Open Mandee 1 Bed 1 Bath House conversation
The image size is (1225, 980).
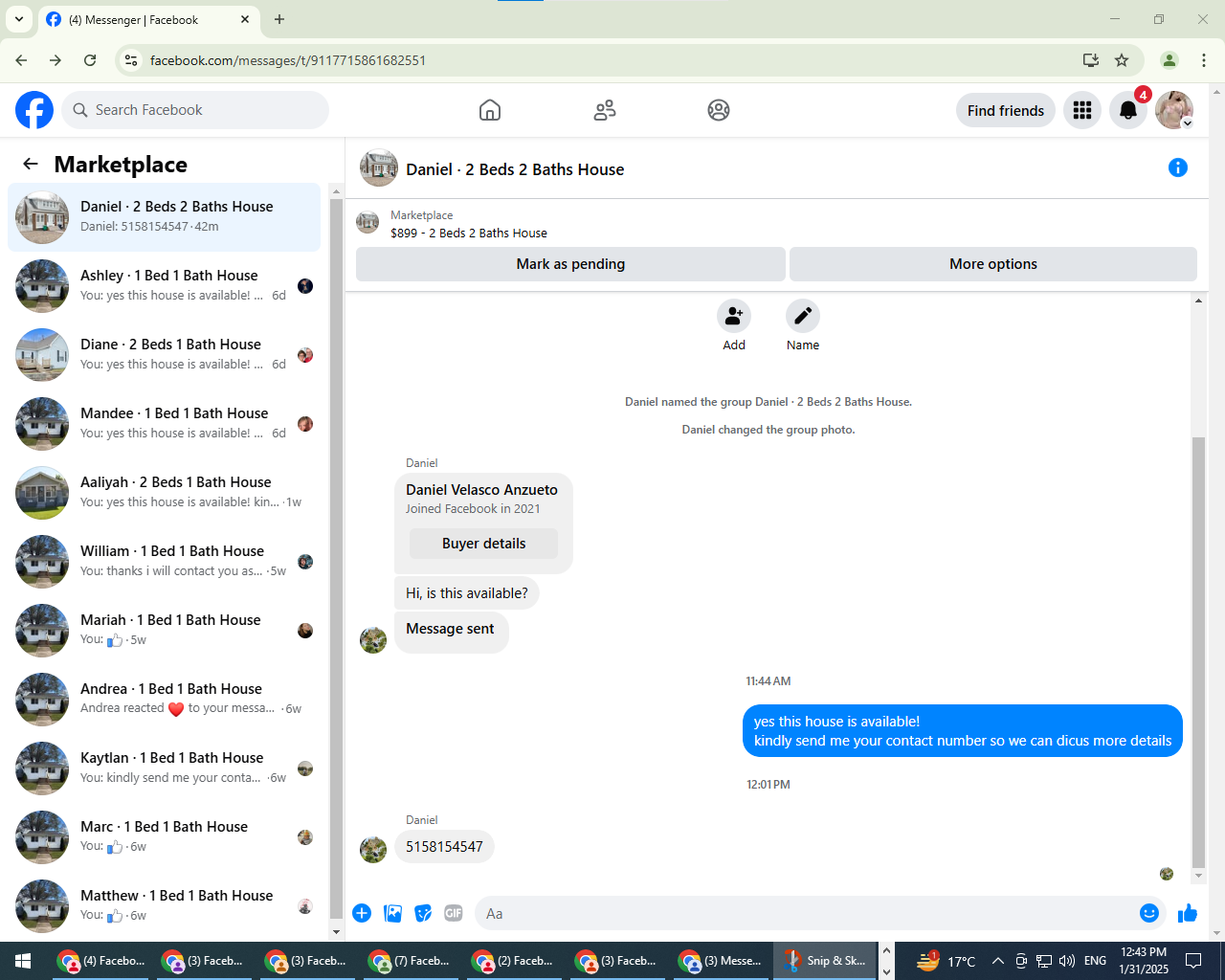coord(165,424)
